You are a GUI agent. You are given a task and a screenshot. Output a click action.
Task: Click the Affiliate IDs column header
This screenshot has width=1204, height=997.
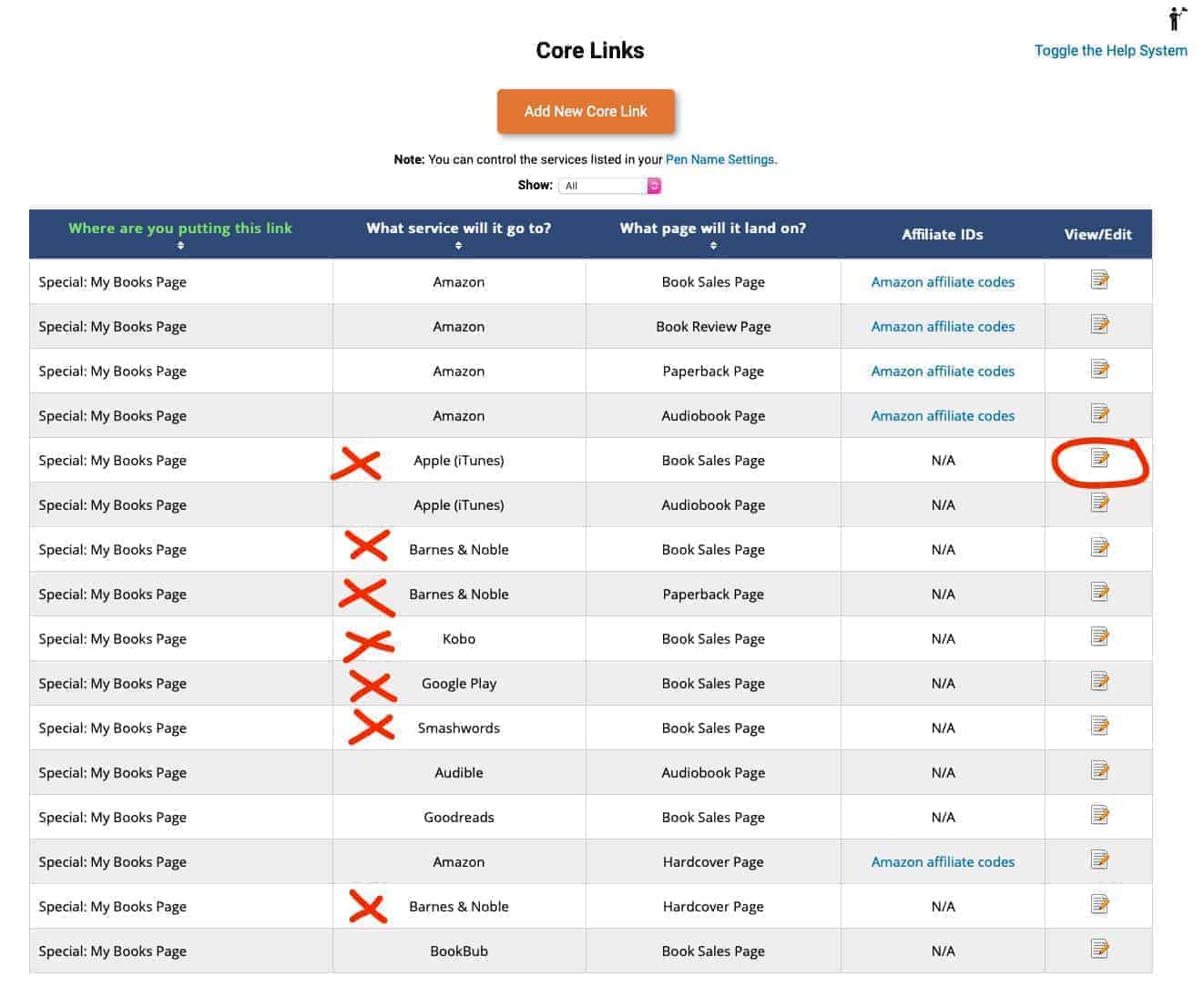pyautogui.click(x=943, y=234)
